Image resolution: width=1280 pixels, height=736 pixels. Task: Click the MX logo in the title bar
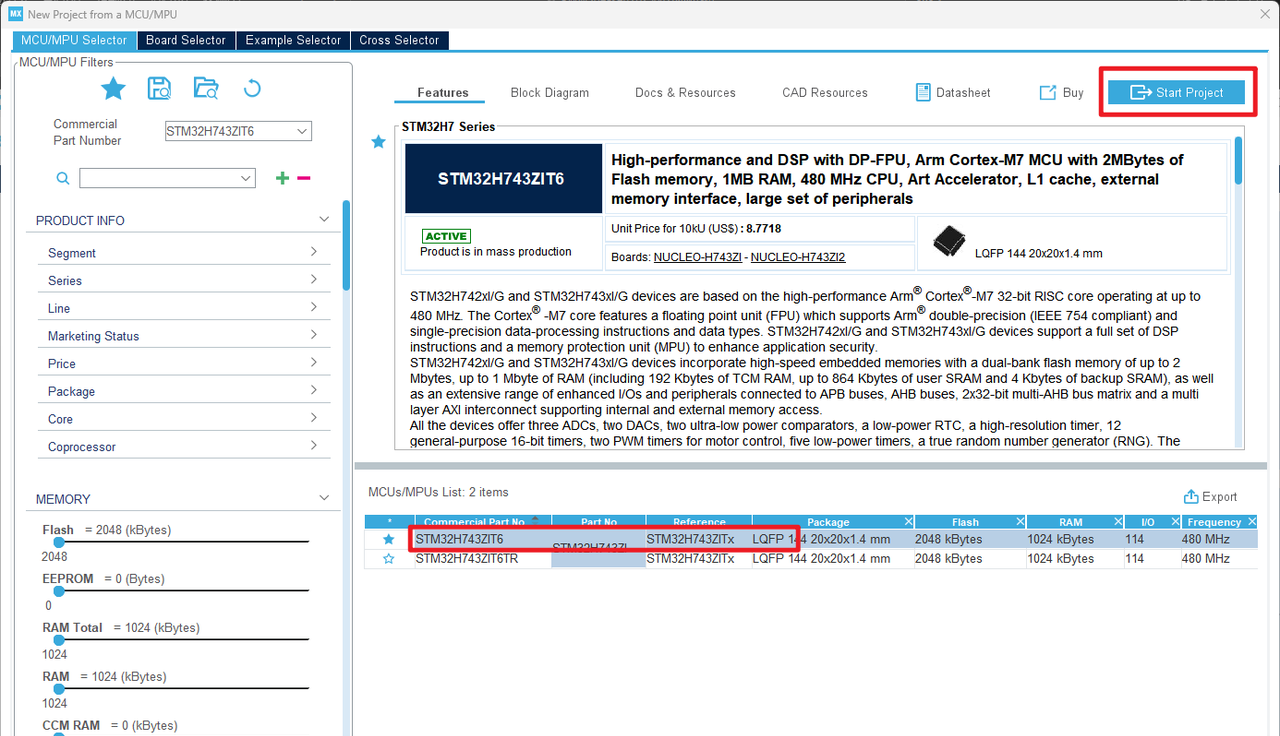pyautogui.click(x=15, y=14)
